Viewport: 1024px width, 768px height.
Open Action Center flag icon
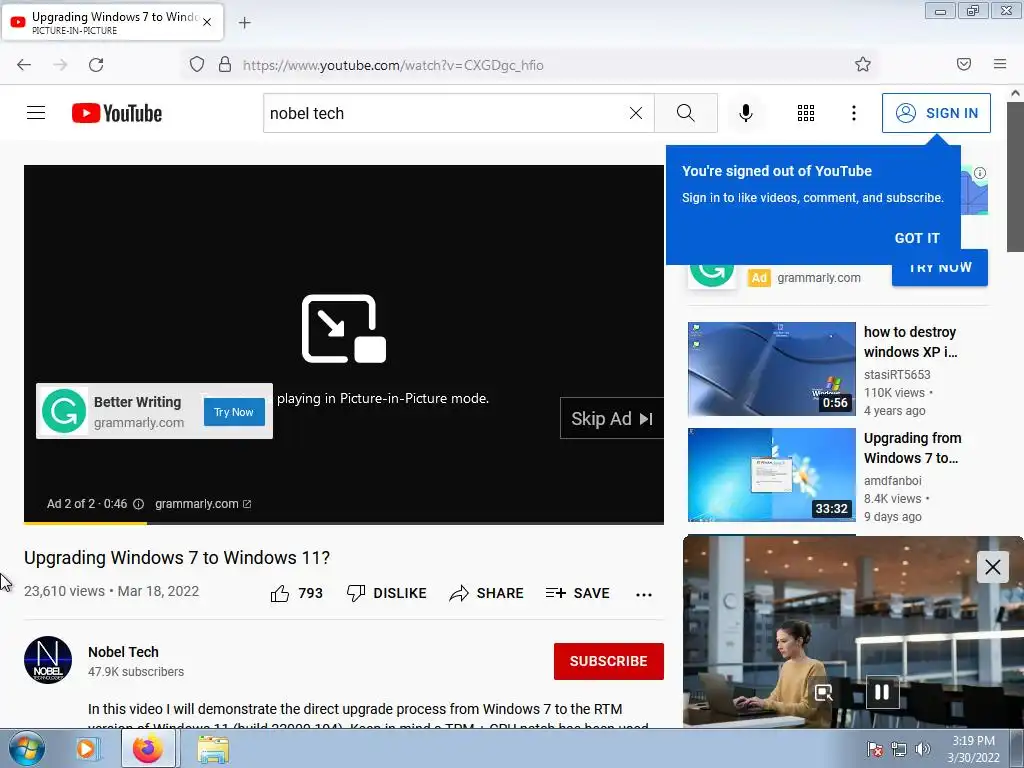tap(874, 749)
